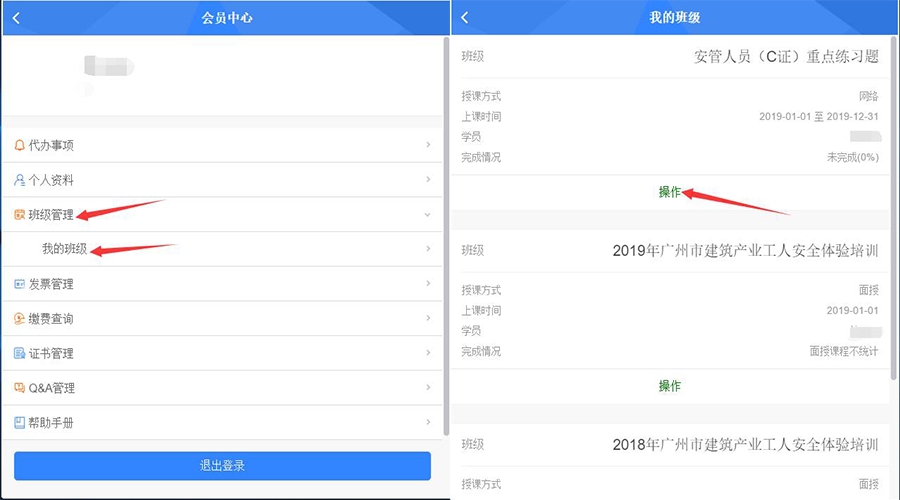Click the 发票管理 card icon
The width and height of the screenshot is (900, 500).
(19, 284)
